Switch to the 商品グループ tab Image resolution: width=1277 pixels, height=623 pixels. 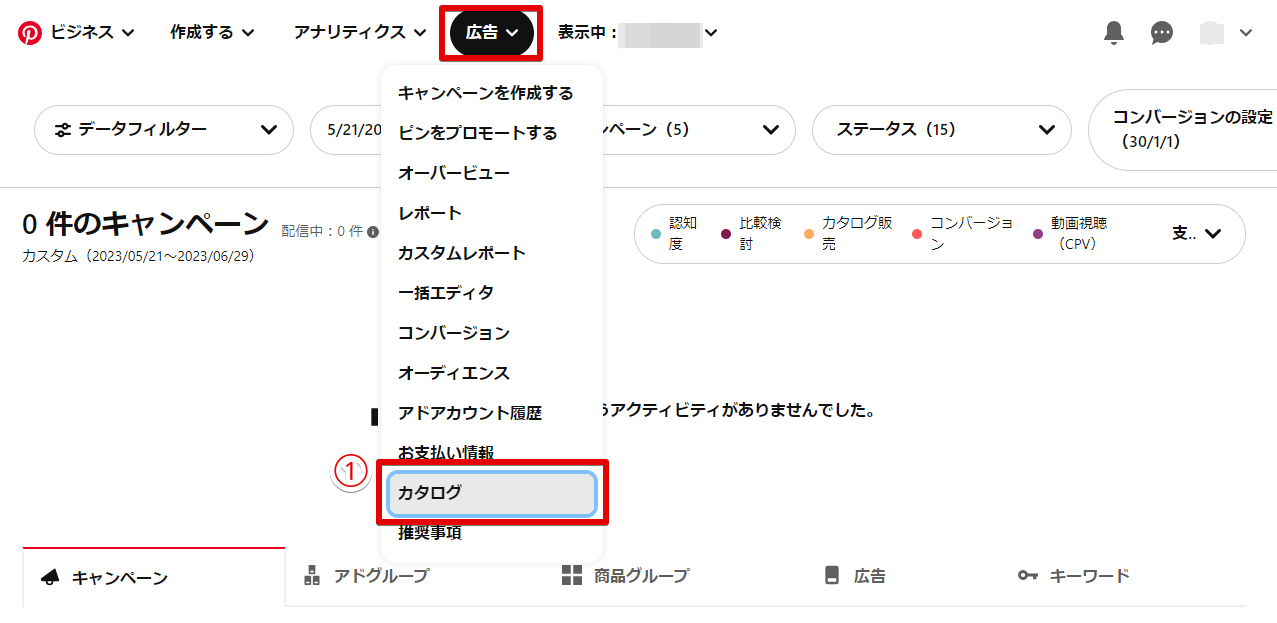[625, 576]
